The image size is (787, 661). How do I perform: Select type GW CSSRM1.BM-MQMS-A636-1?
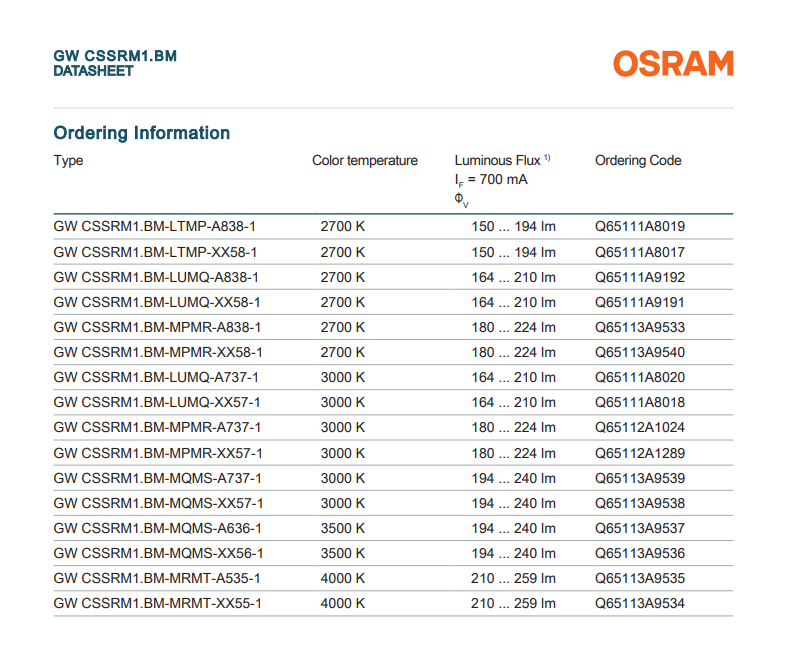coord(157,528)
